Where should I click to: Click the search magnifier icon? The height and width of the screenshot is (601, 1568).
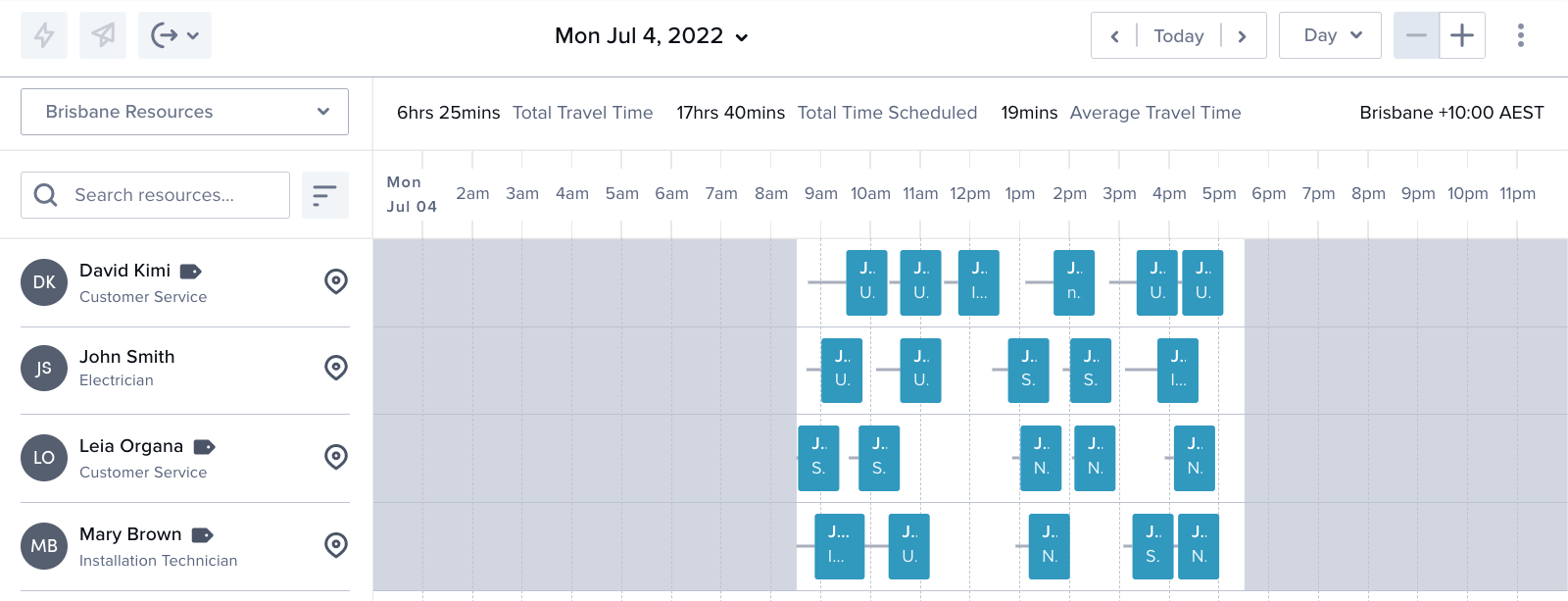(45, 195)
